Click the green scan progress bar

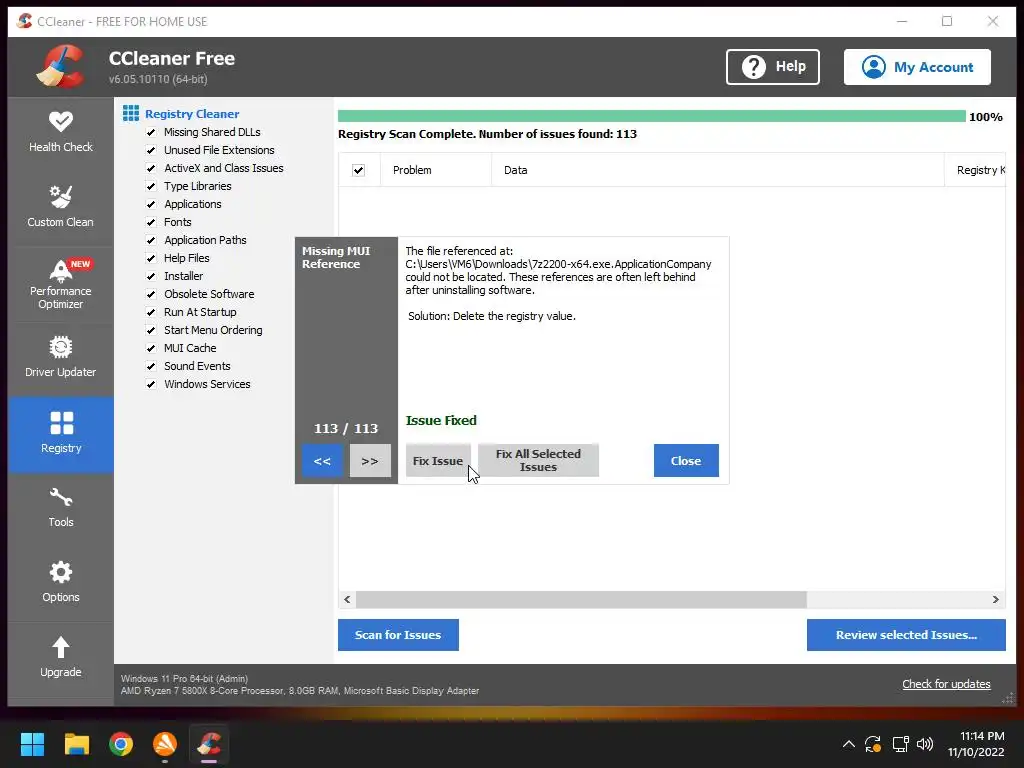[x=651, y=116]
